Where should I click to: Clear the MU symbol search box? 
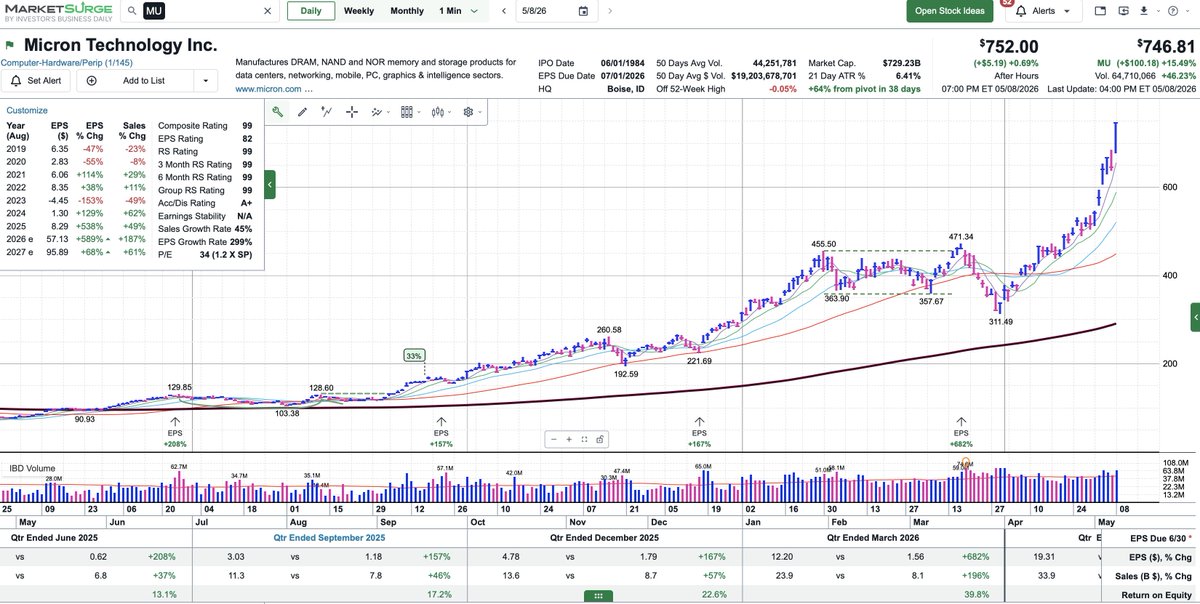[x=266, y=11]
